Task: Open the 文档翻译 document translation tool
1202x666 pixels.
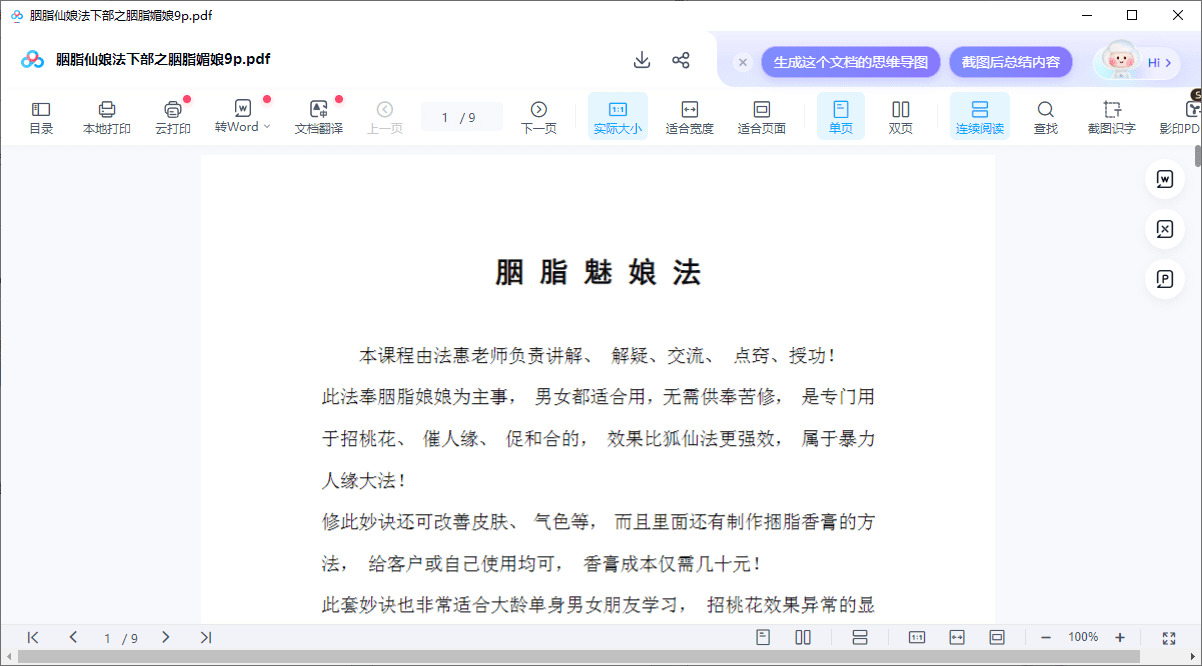Action: click(318, 116)
